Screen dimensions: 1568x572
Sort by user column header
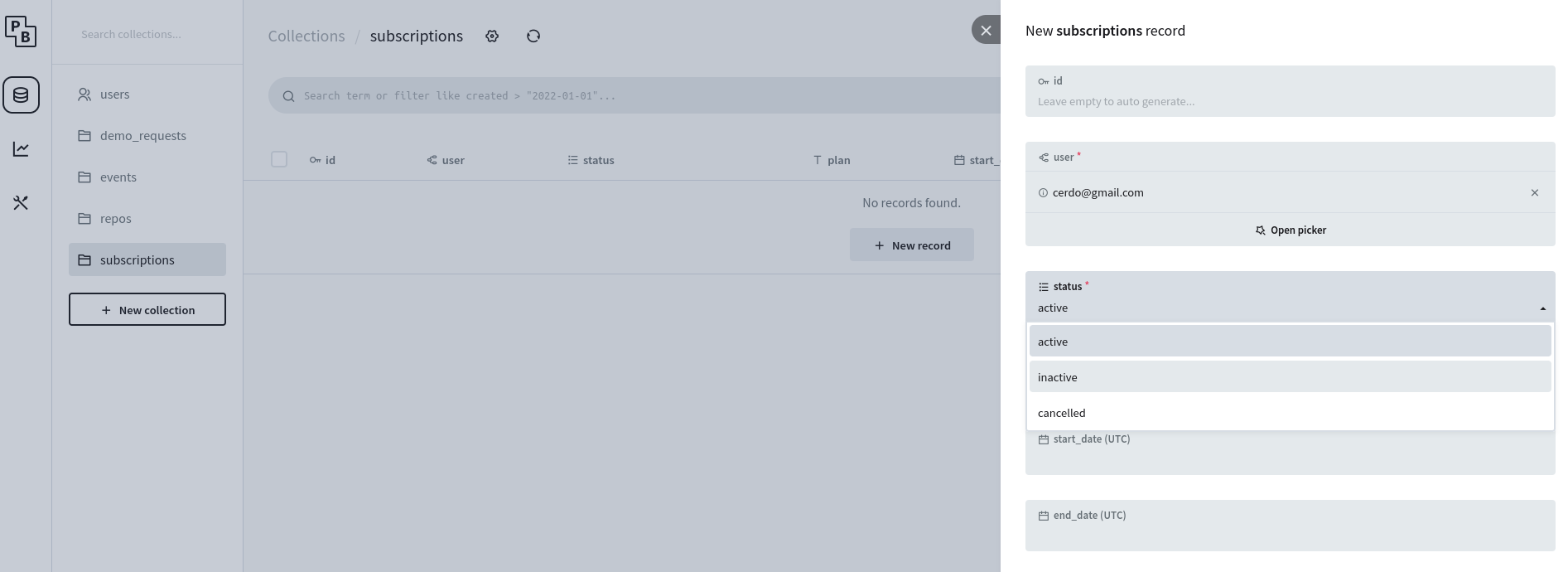[x=446, y=160]
